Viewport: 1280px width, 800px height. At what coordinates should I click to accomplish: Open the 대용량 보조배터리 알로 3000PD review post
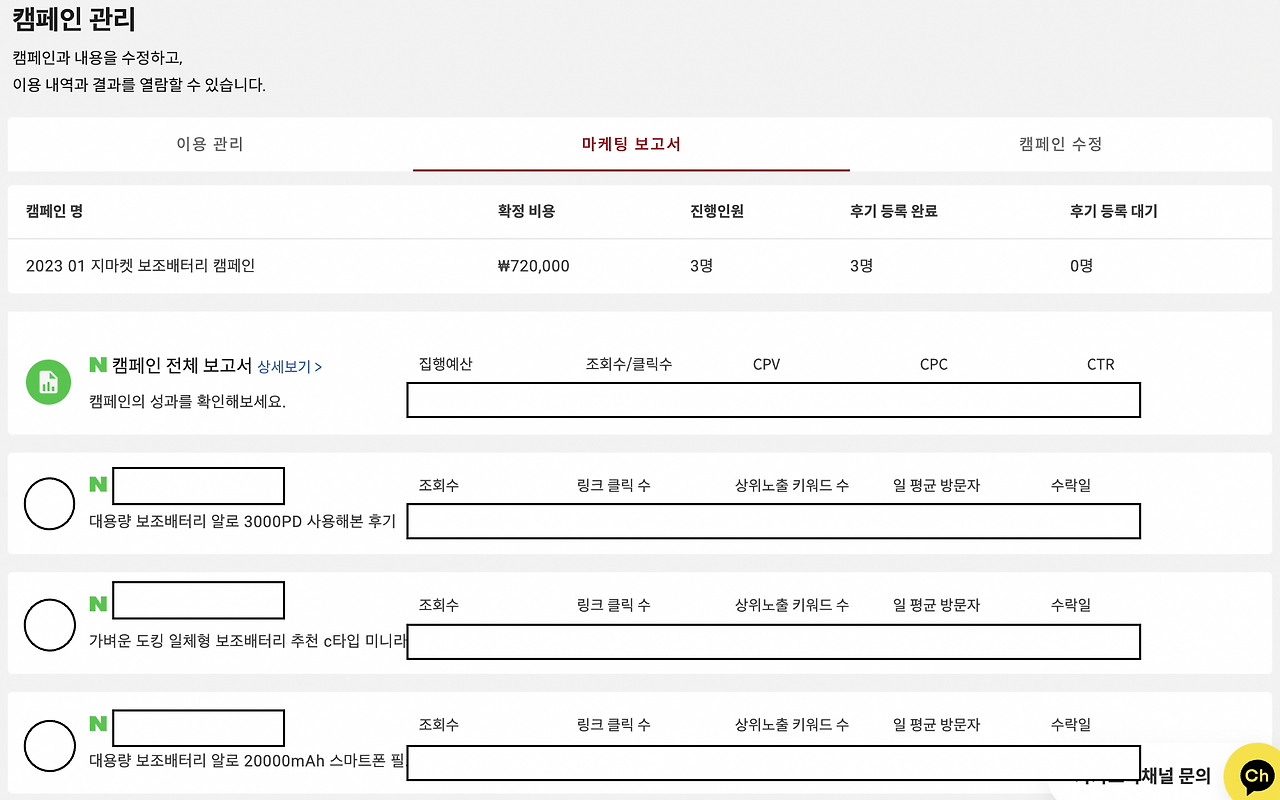coord(243,521)
